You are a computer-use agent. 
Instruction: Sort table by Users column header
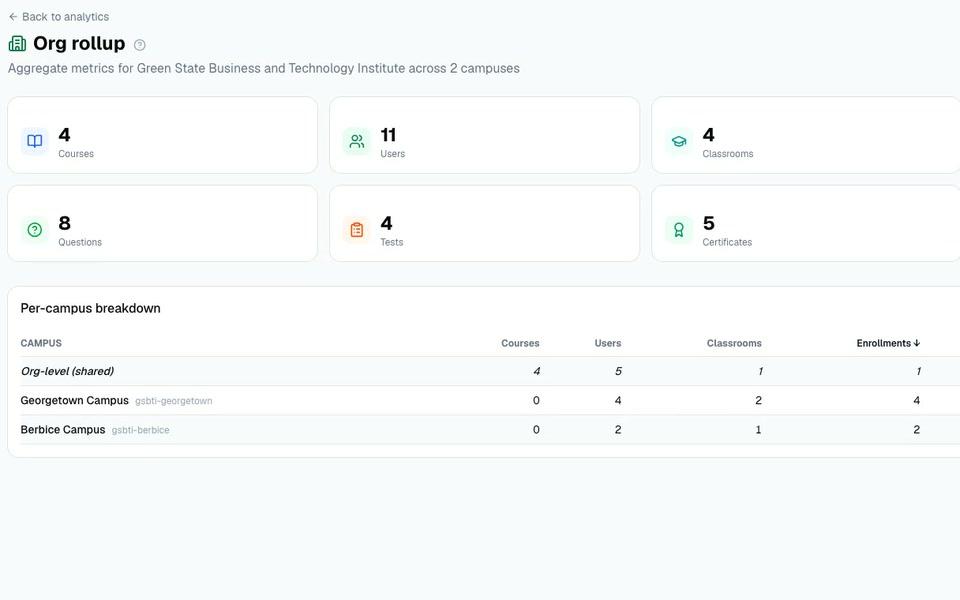[608, 343]
